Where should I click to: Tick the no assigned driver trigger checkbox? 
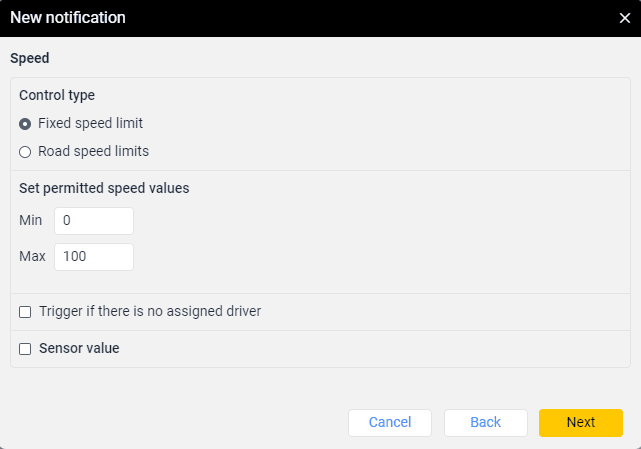click(25, 312)
